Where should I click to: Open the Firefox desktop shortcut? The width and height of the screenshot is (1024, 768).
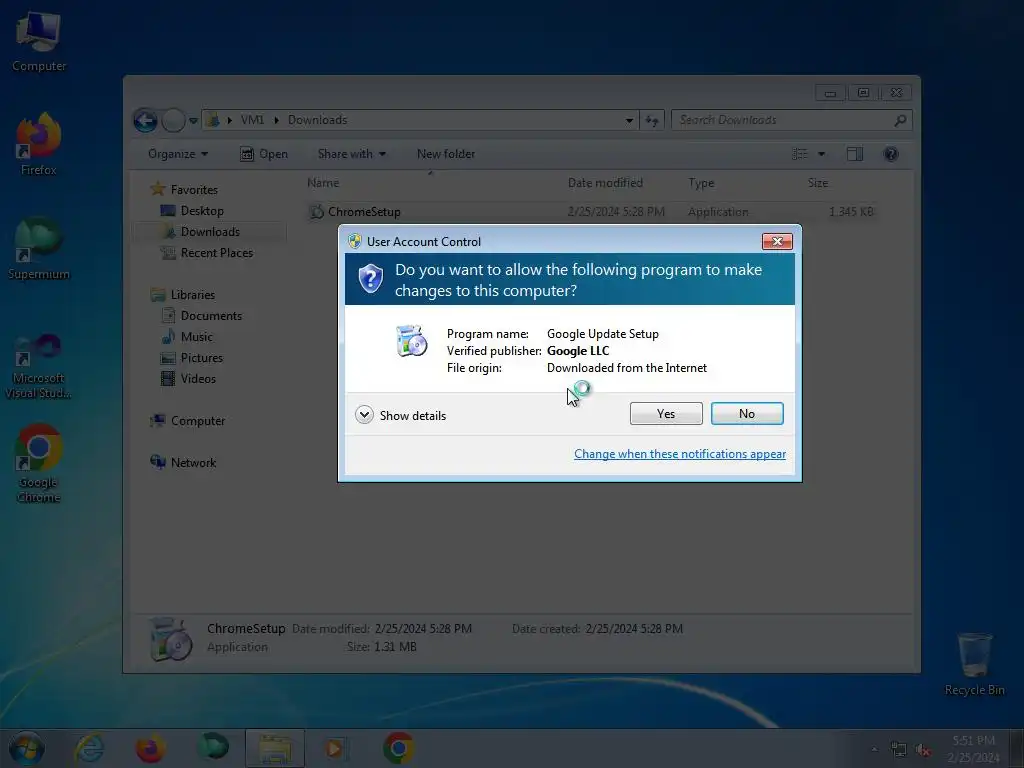coord(39,144)
